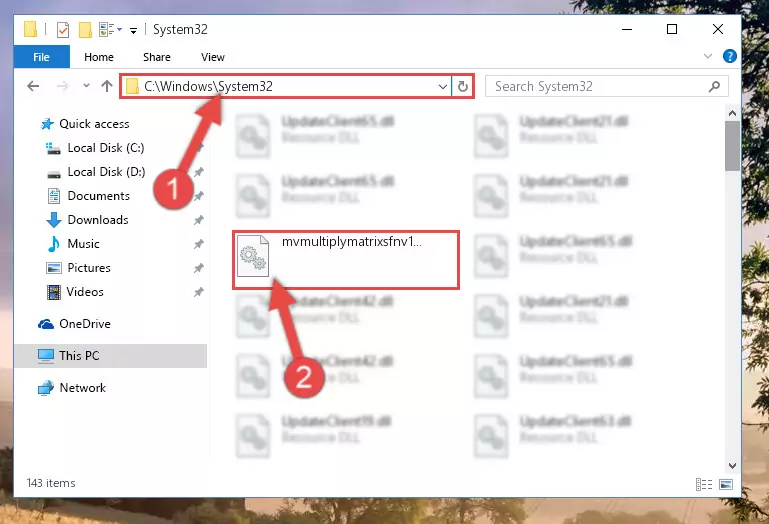
Task: Click the Quick access star icon
Action: pyautogui.click(x=47, y=124)
